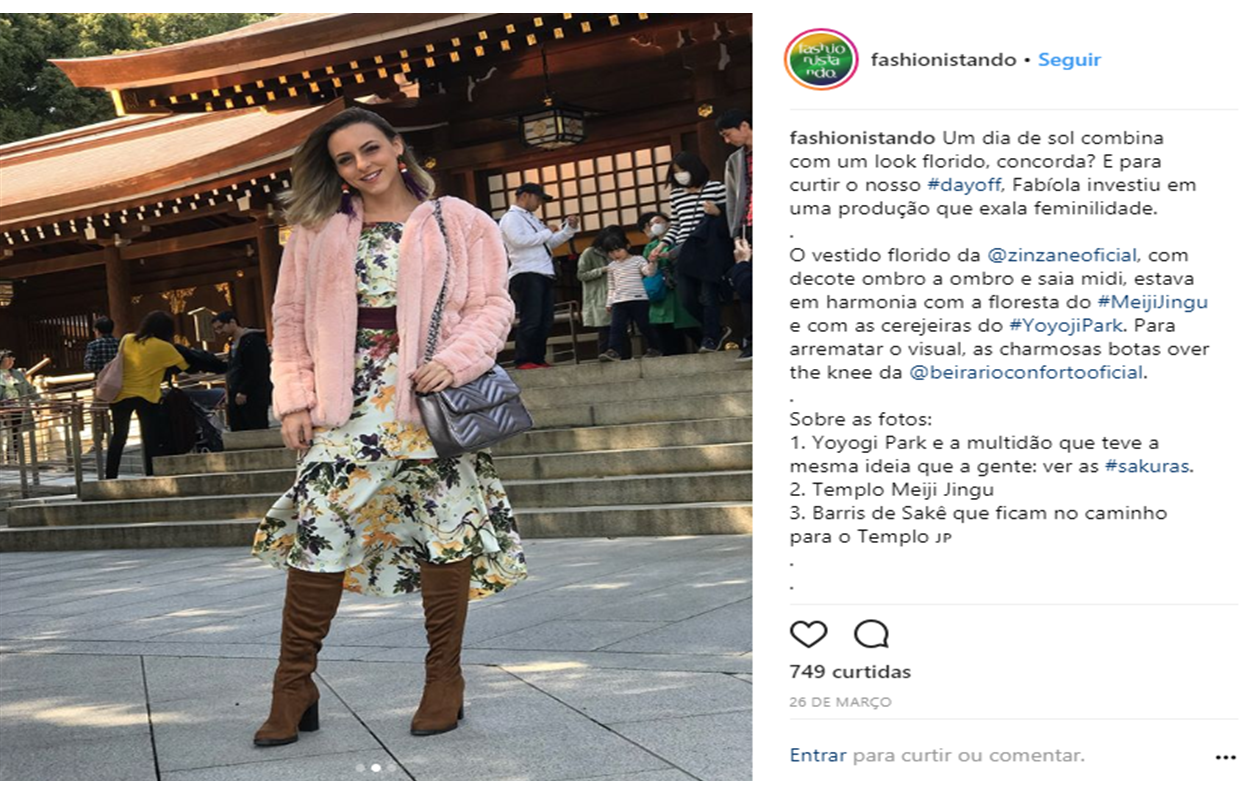Open comments with the speech bubble icon
The height and width of the screenshot is (794, 1248).
(x=871, y=634)
